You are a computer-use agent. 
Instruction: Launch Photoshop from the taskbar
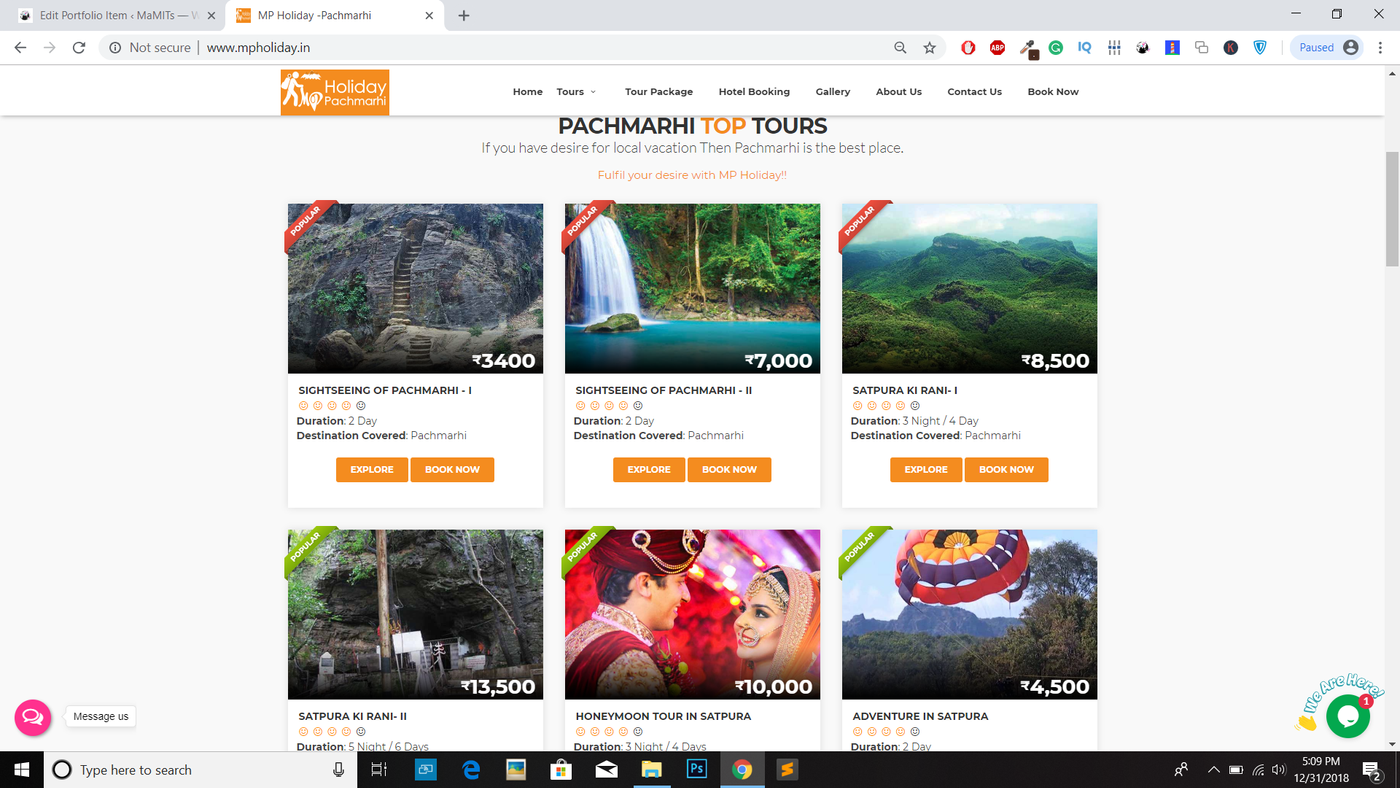(x=697, y=770)
